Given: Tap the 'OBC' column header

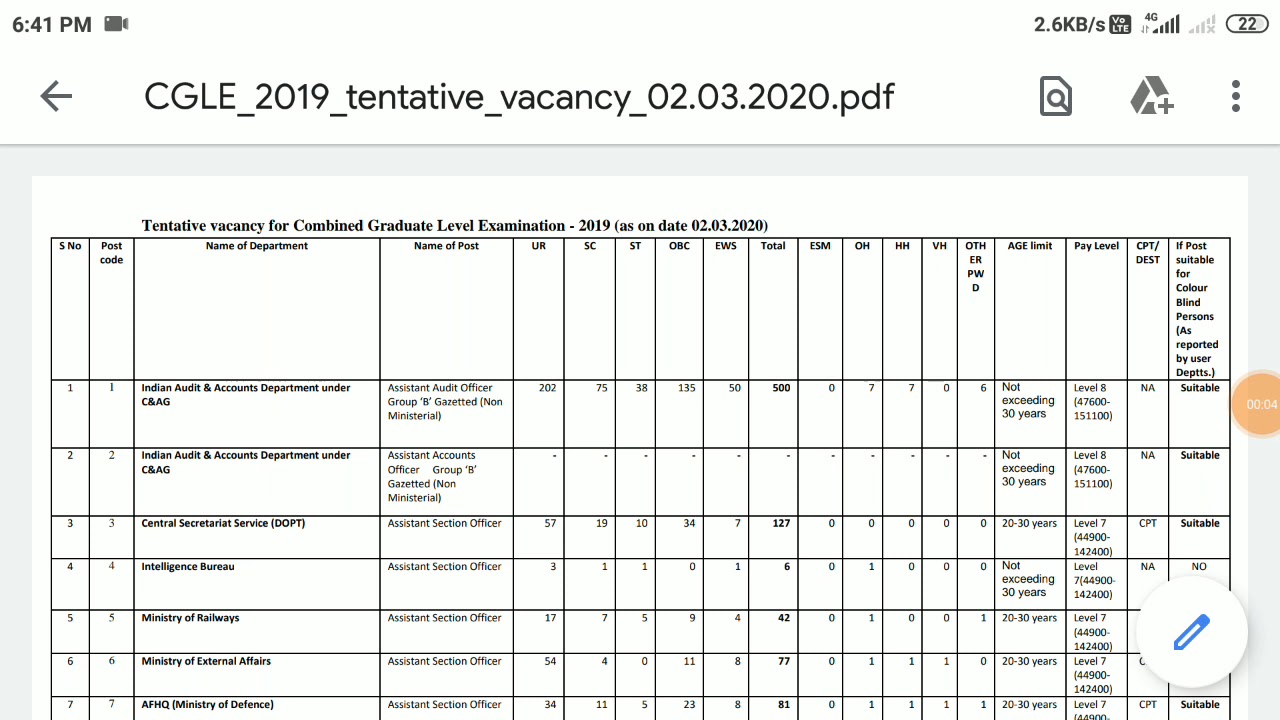Looking at the screenshot, I should pyautogui.click(x=679, y=246).
